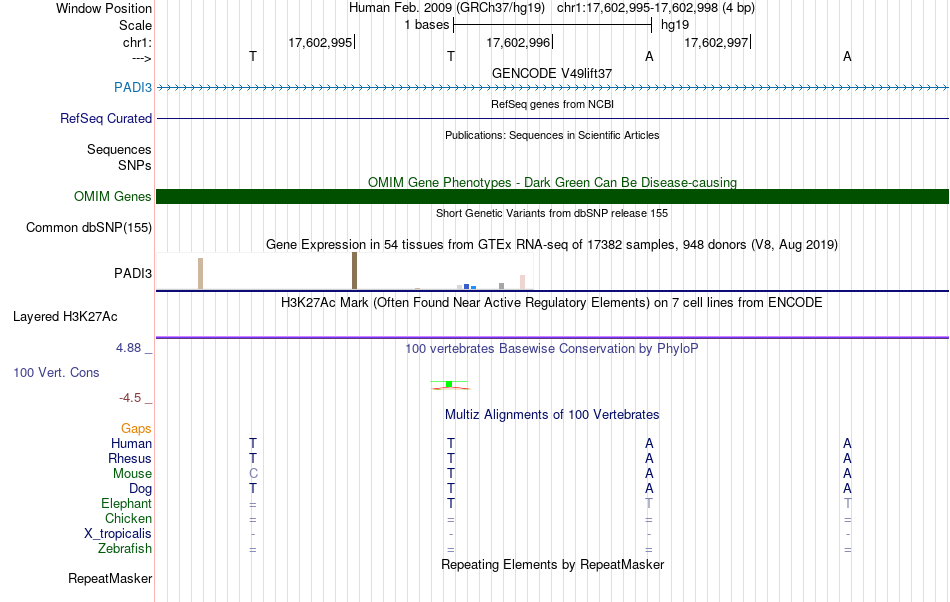Click the Multiz Alignments of 100 Vertebrates title
Screen dimensions: 950x602
click(552, 415)
